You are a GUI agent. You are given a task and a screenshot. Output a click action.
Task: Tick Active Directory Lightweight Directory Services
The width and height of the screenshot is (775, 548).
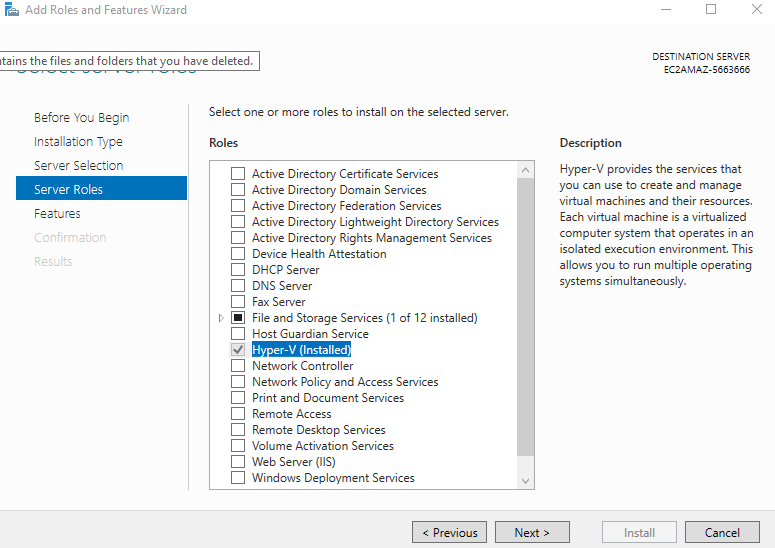pyautogui.click(x=238, y=221)
